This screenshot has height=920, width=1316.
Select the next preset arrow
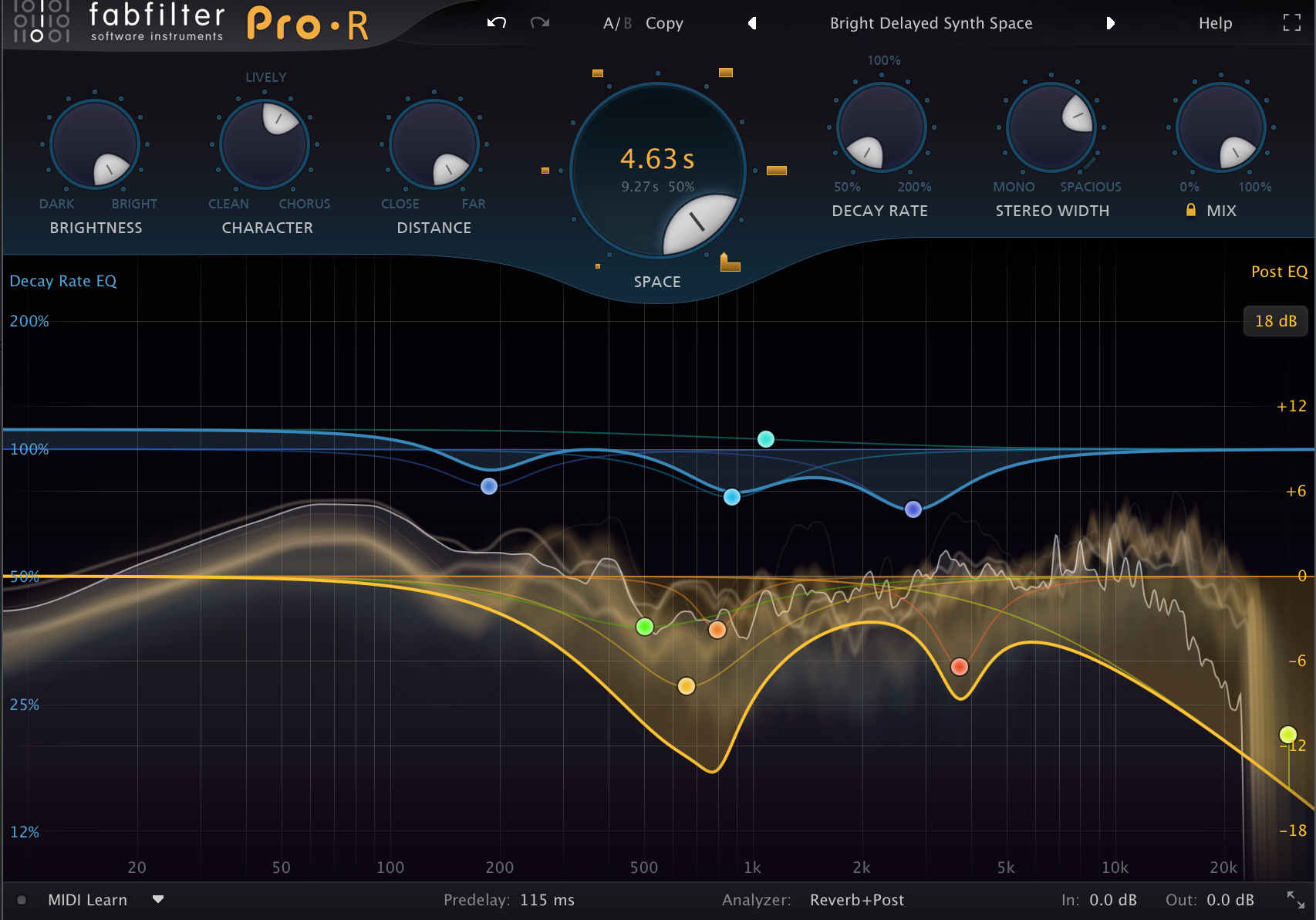1111,23
